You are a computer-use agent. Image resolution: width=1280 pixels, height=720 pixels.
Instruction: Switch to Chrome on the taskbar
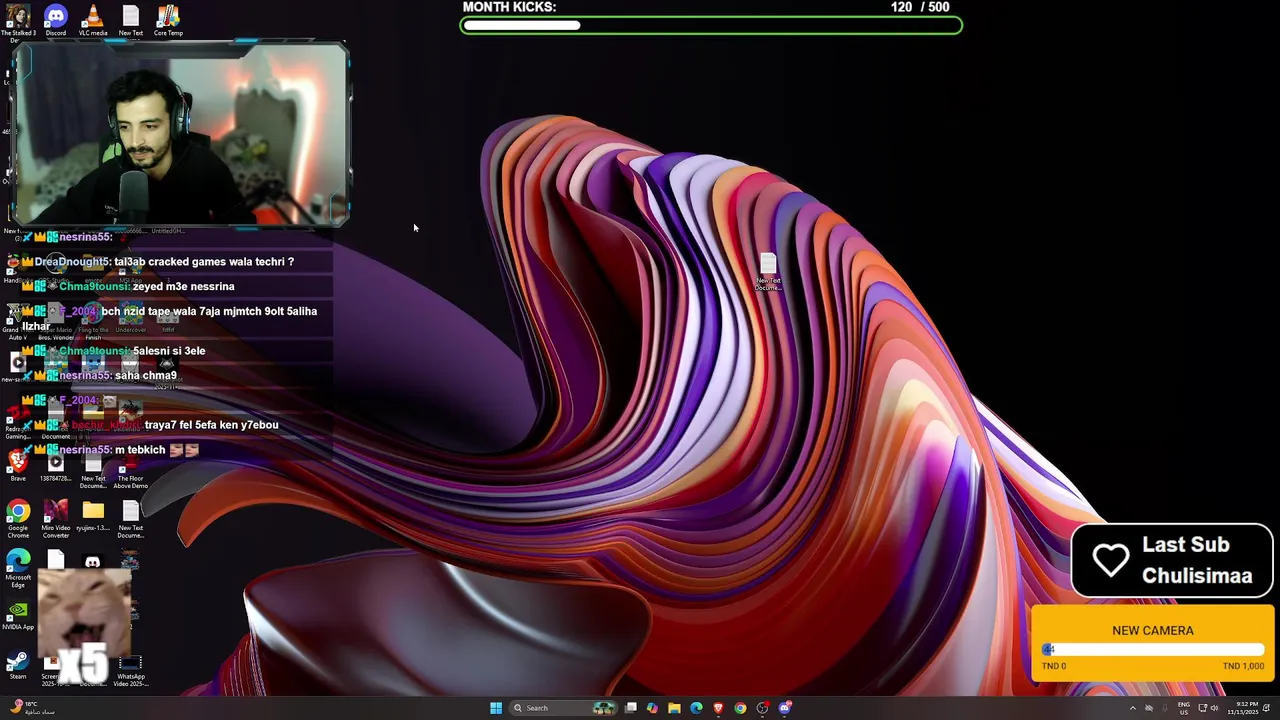coord(740,708)
